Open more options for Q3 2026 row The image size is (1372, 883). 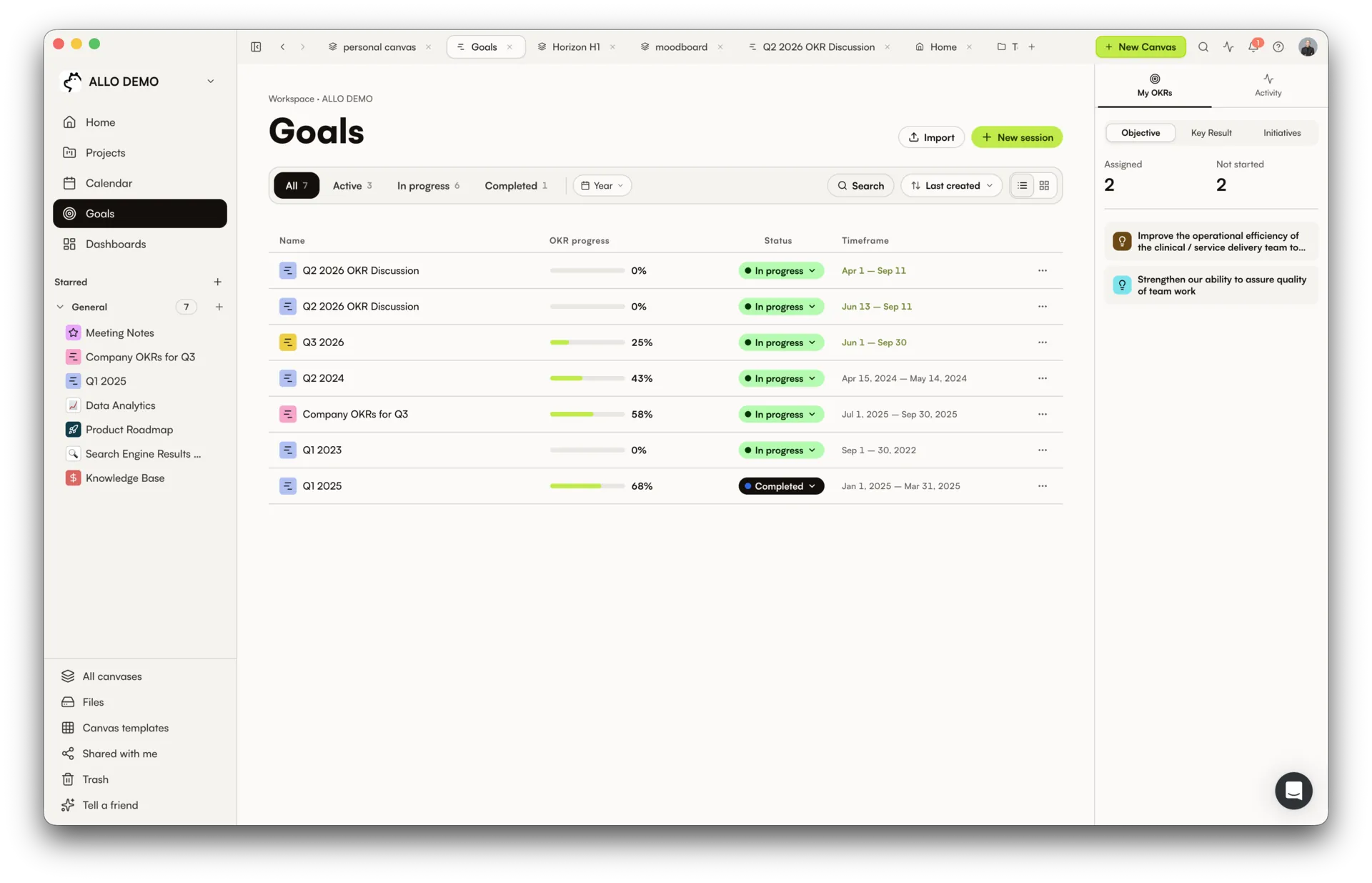click(x=1043, y=342)
